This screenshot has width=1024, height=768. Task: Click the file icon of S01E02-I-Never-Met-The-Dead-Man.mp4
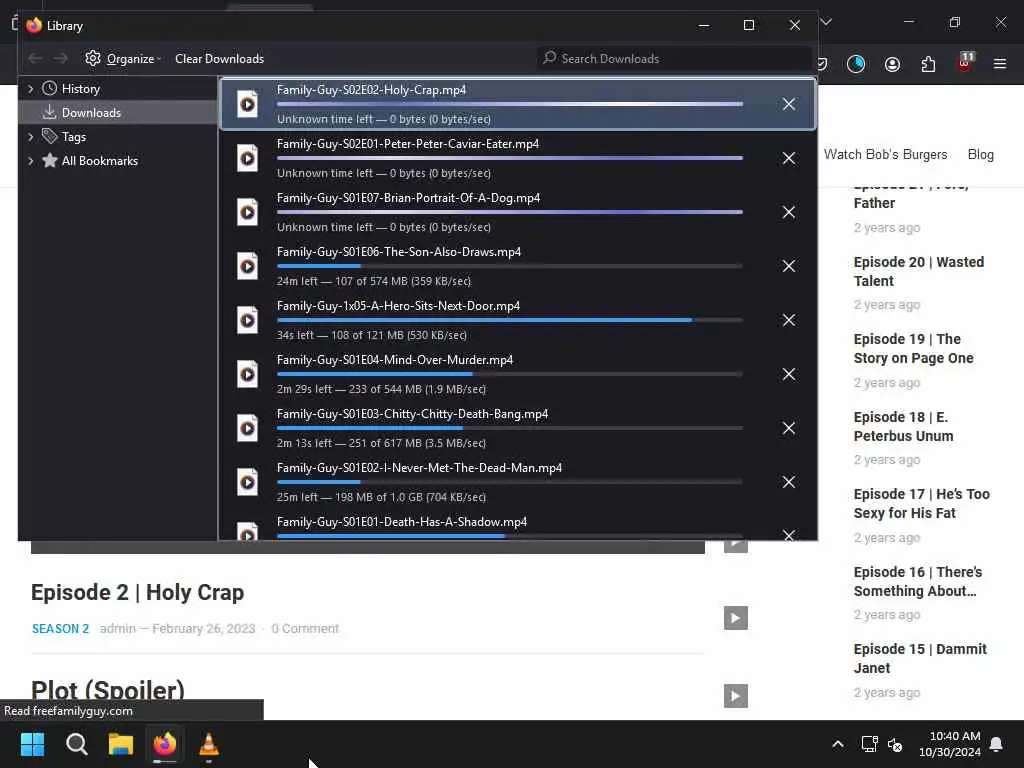point(248,482)
